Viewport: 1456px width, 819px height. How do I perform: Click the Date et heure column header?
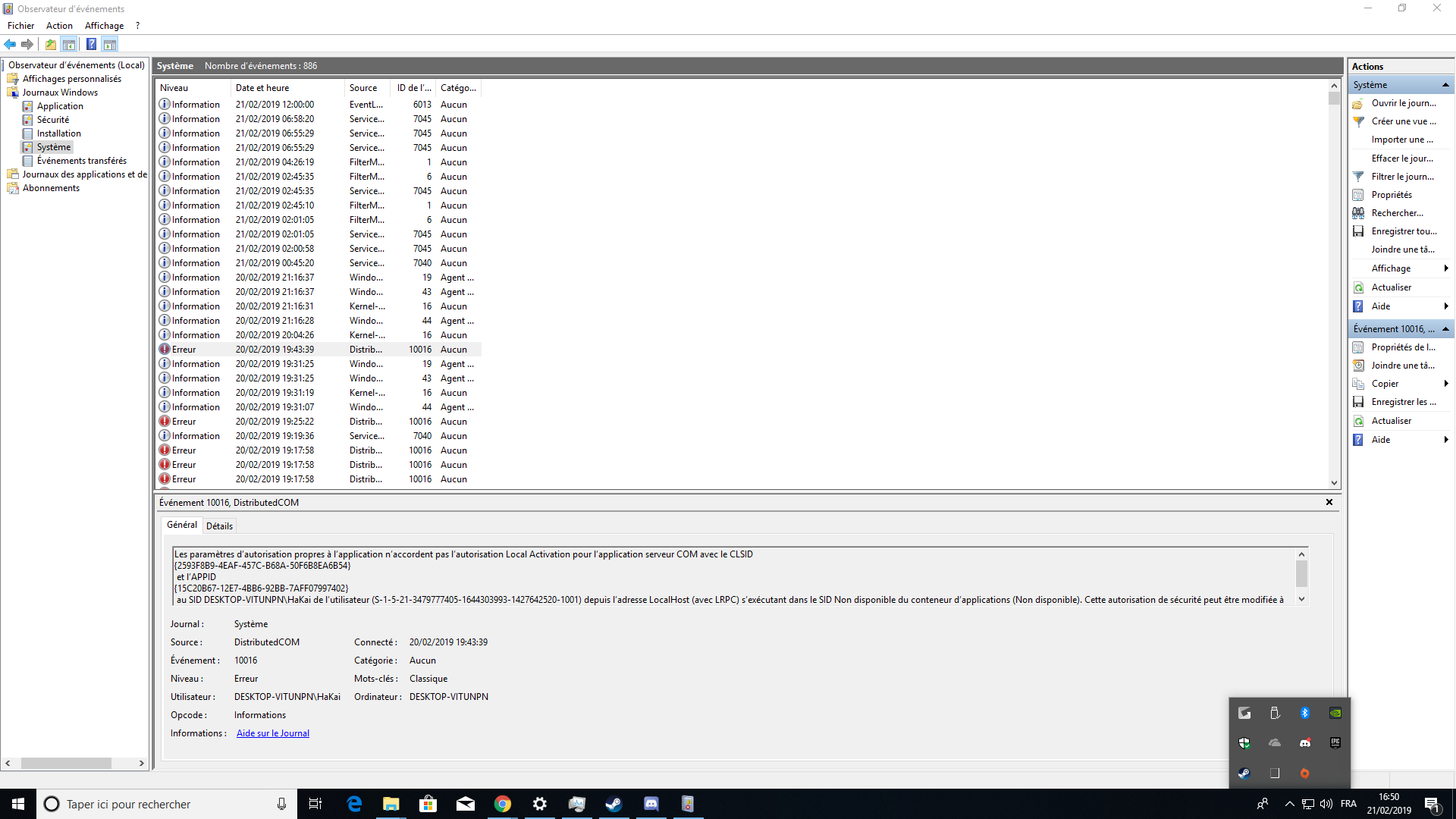point(262,88)
